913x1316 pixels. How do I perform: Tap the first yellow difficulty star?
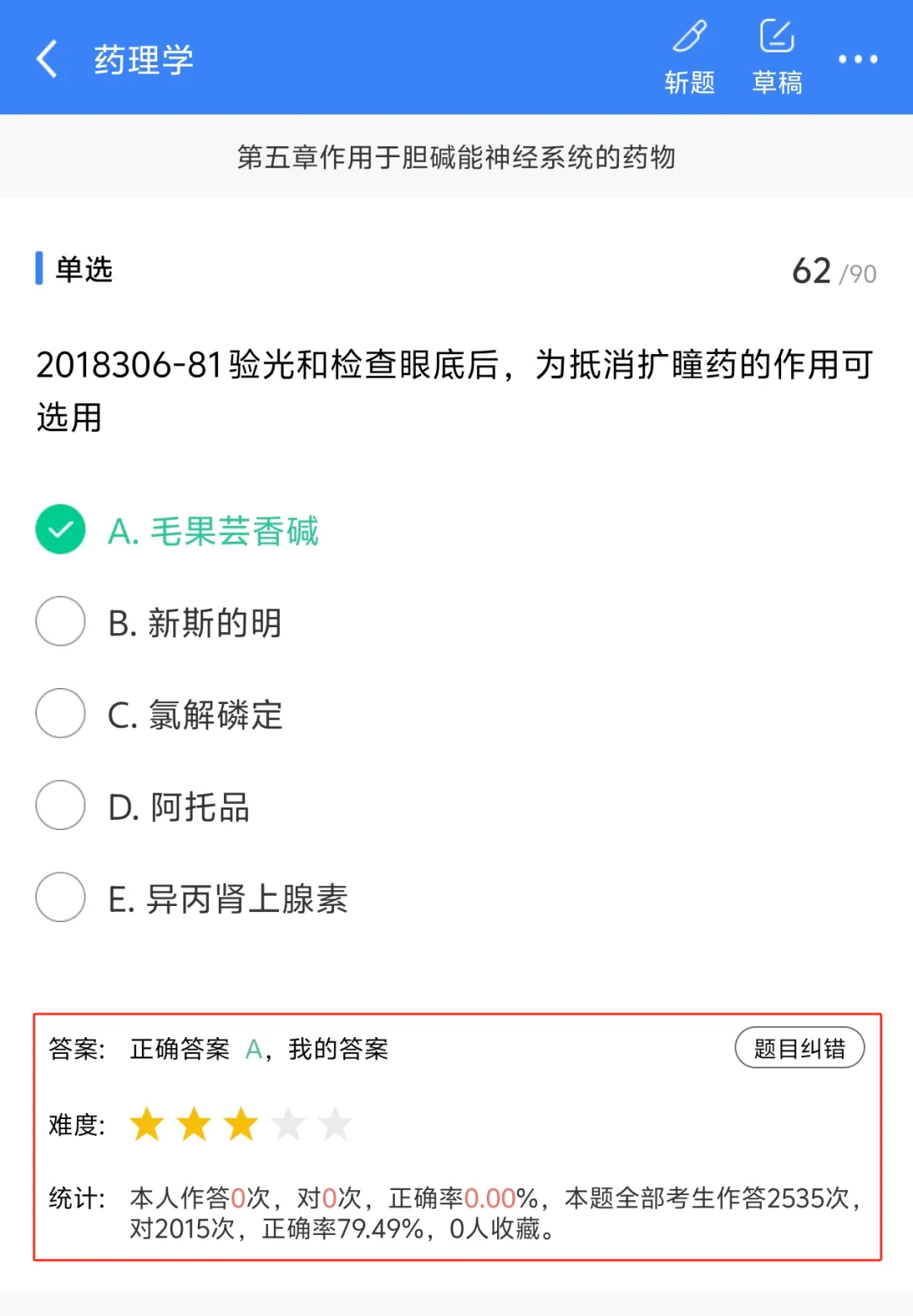(x=147, y=1124)
